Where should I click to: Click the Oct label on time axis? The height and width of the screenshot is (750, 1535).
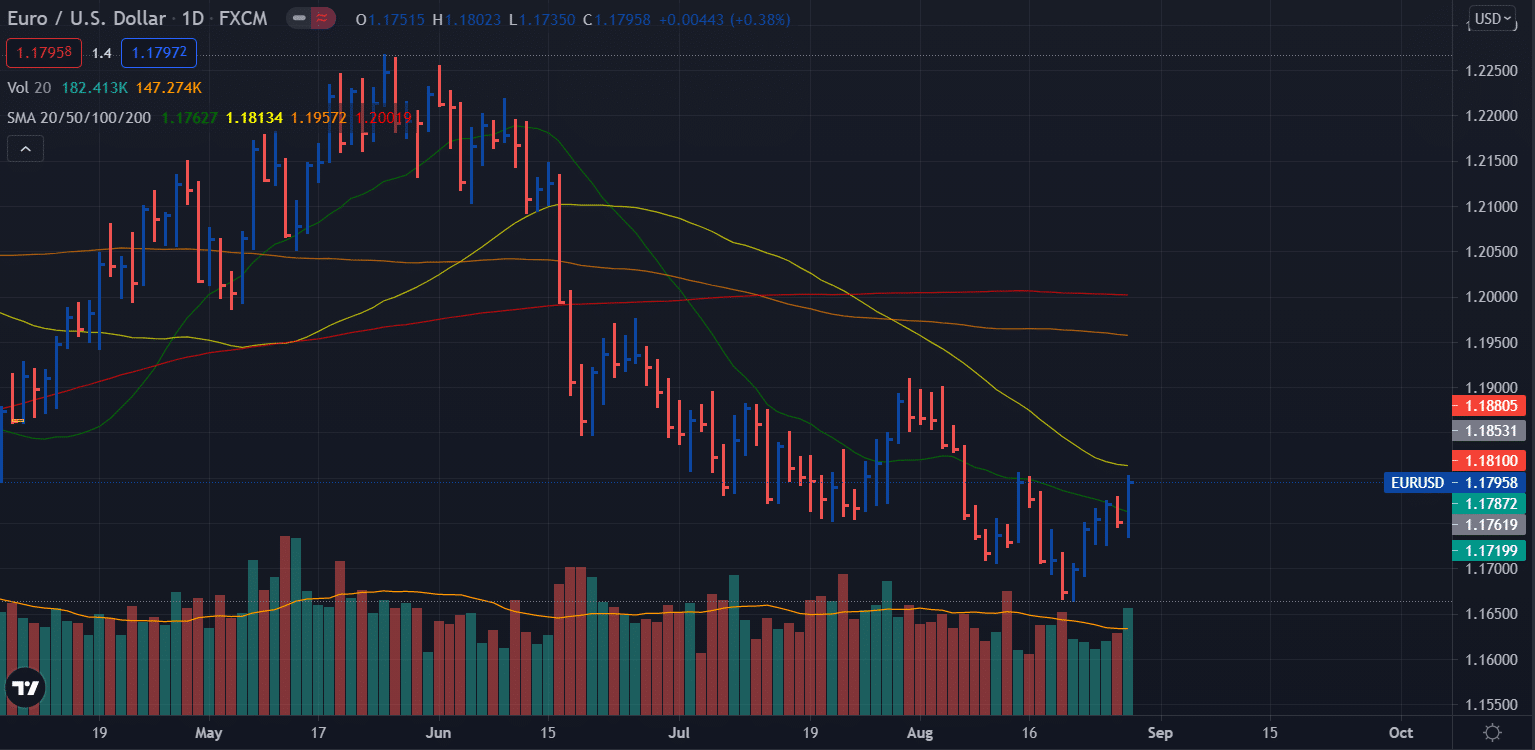click(x=1401, y=733)
